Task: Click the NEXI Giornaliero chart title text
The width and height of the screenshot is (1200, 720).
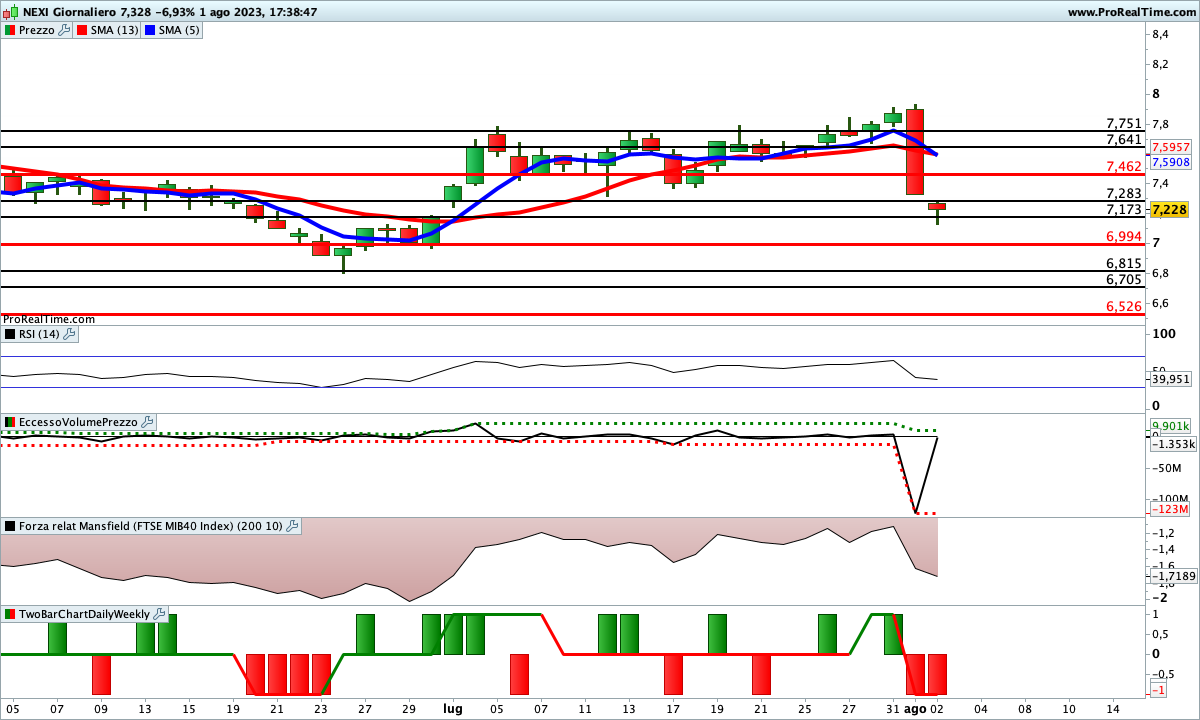Action: pos(68,12)
